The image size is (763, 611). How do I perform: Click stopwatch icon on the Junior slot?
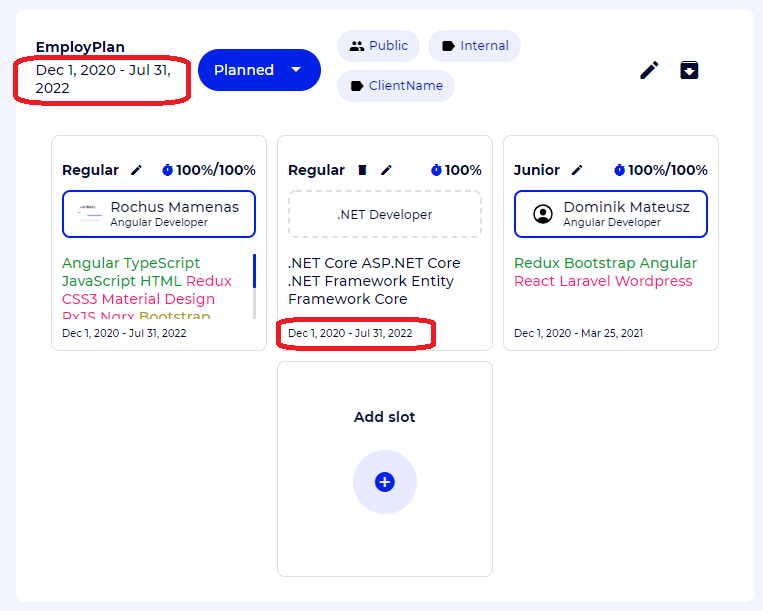pos(619,170)
